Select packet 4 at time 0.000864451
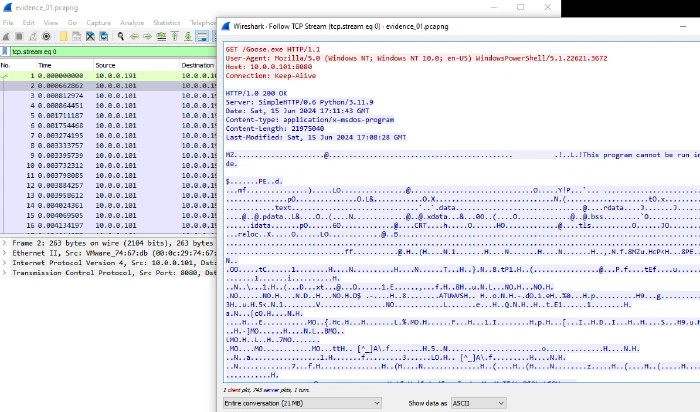 point(108,105)
